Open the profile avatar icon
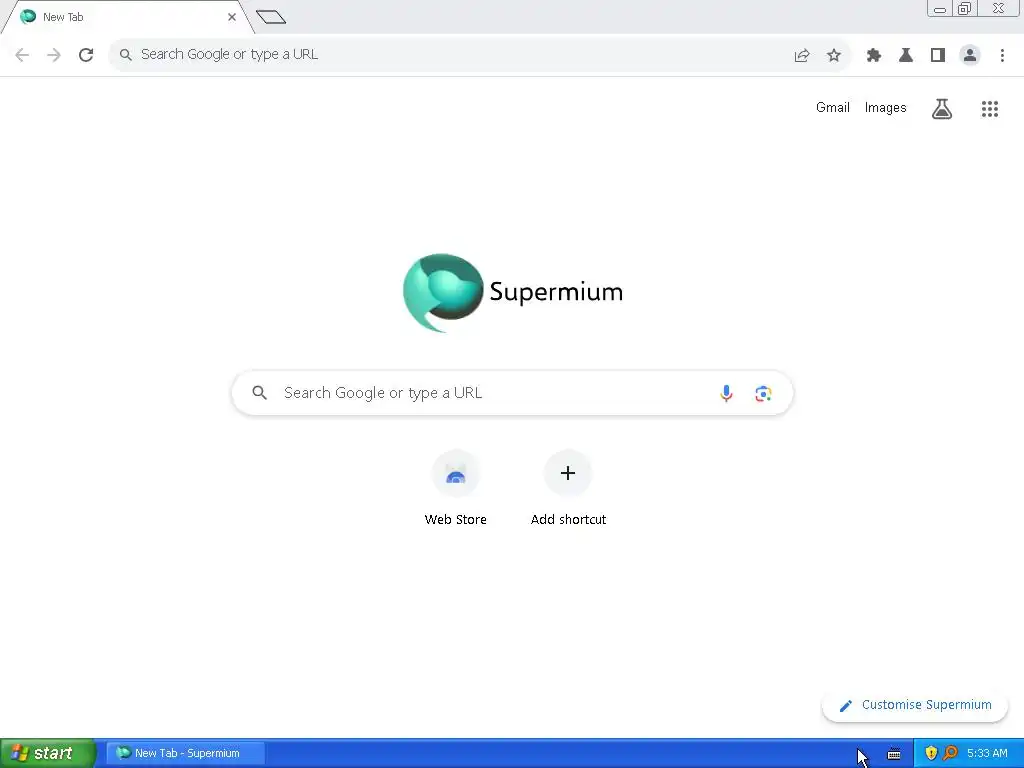This screenshot has height=768, width=1024. click(x=970, y=56)
